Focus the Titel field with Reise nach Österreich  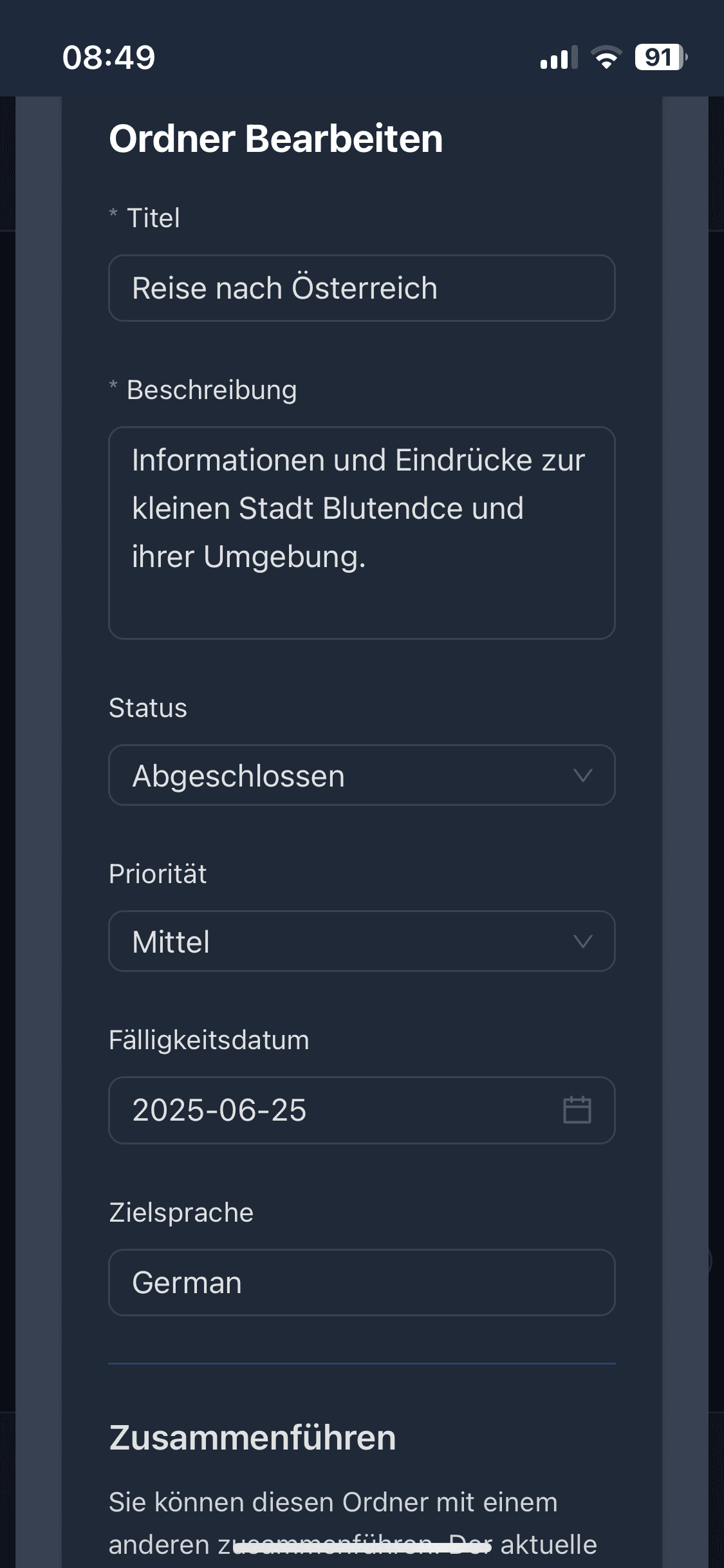362,288
